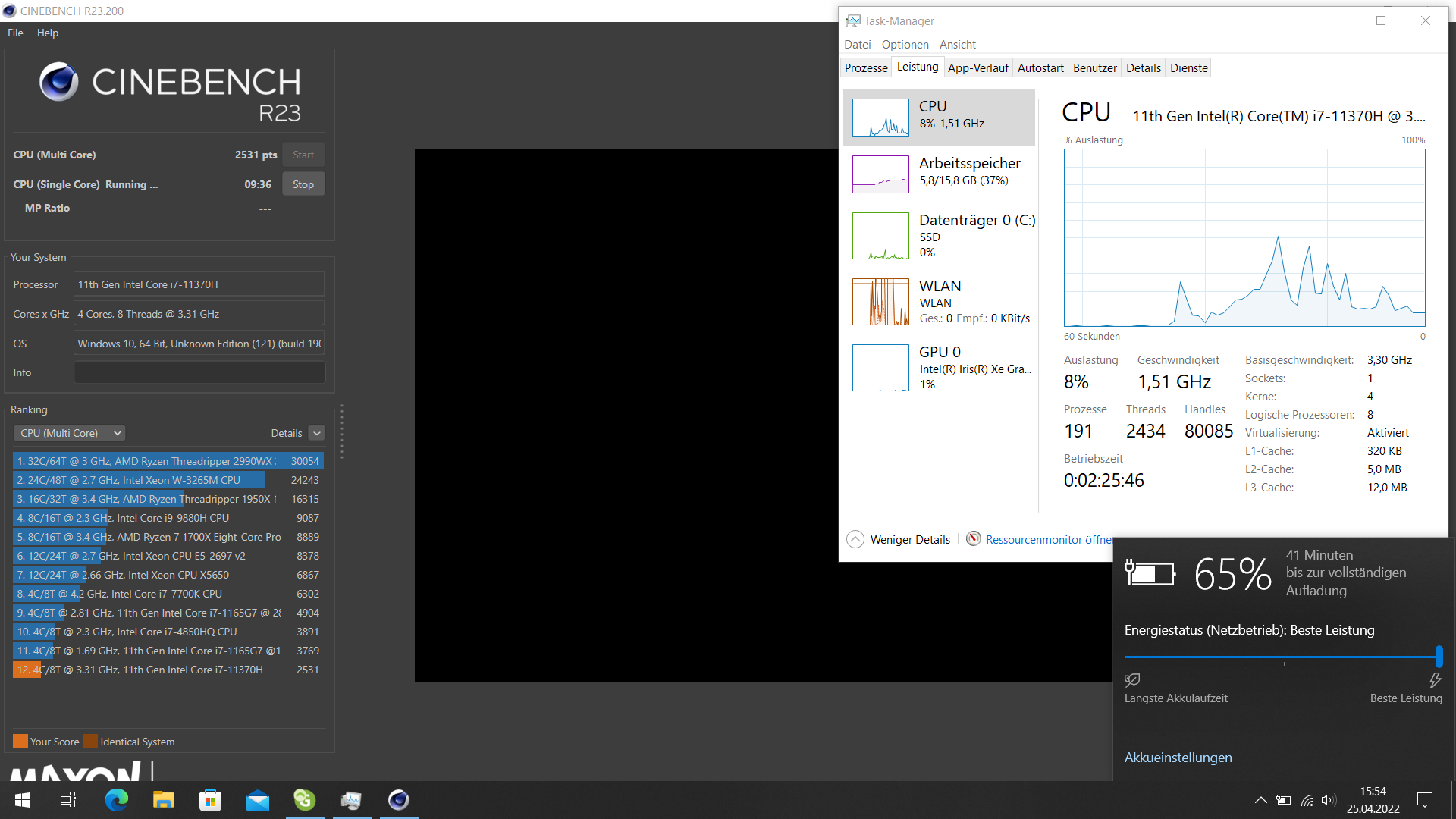Open Task View in the taskbar

tap(68, 800)
